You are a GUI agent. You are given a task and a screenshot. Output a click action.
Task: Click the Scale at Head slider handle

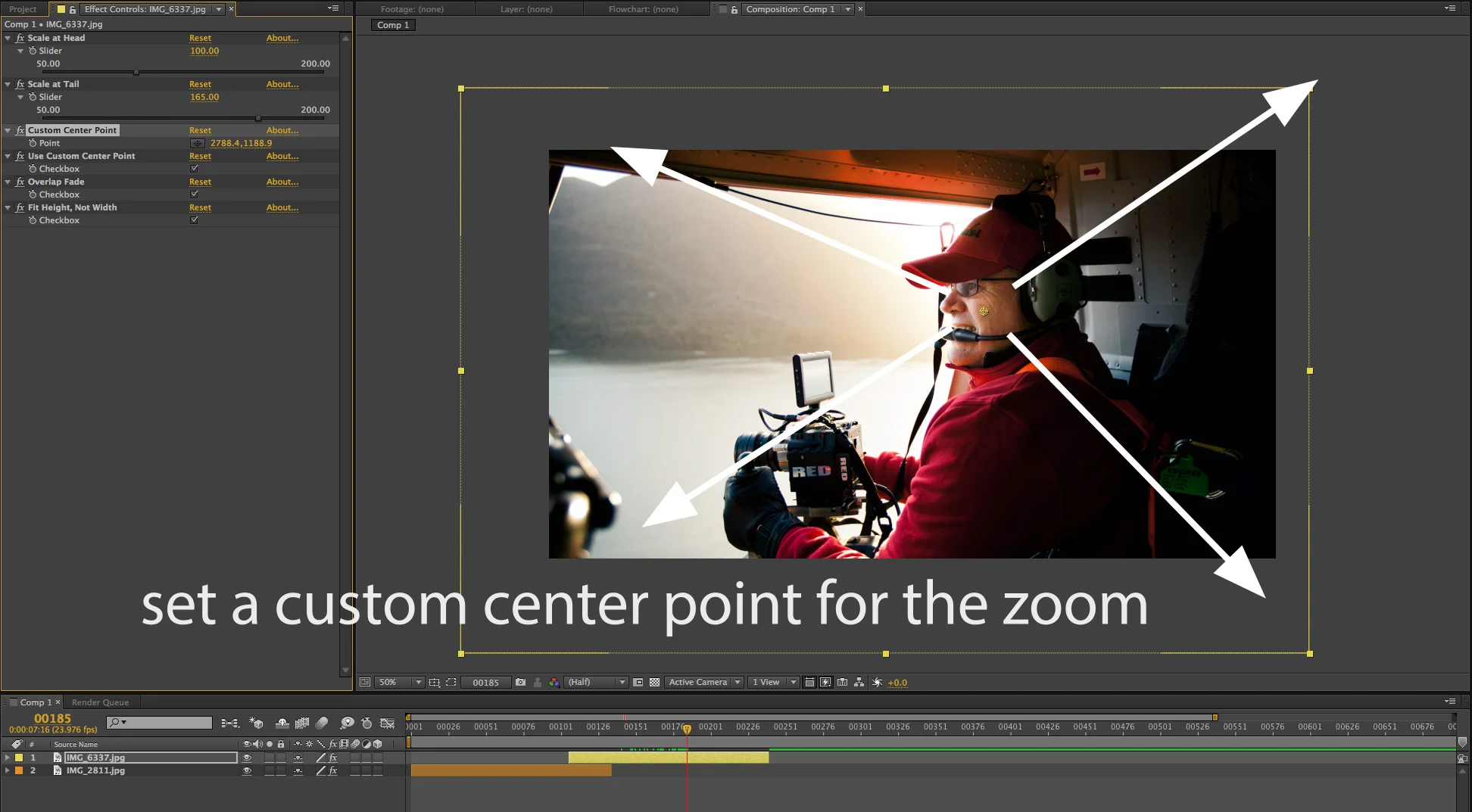[x=136, y=73]
